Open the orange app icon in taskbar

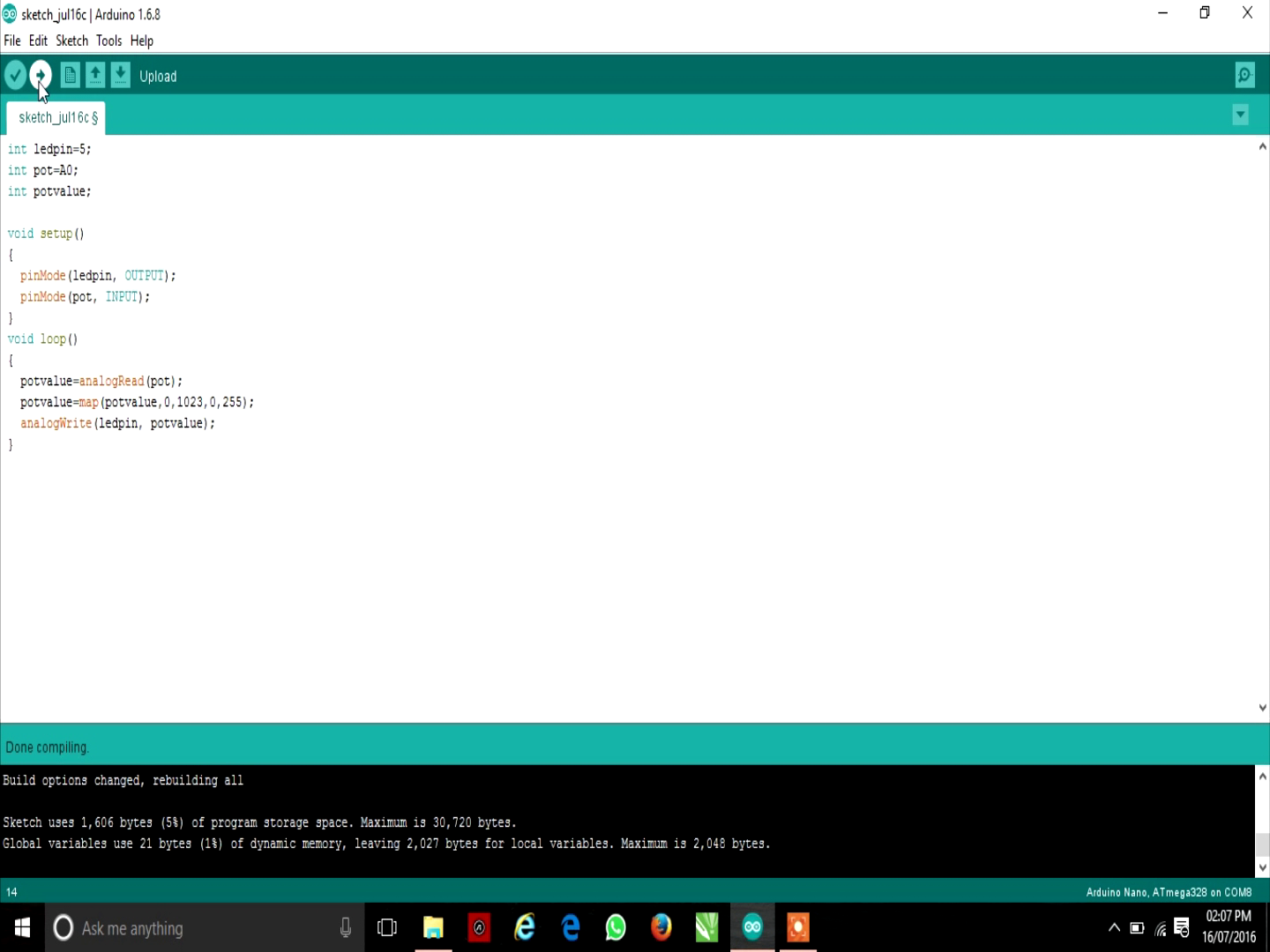(x=798, y=927)
